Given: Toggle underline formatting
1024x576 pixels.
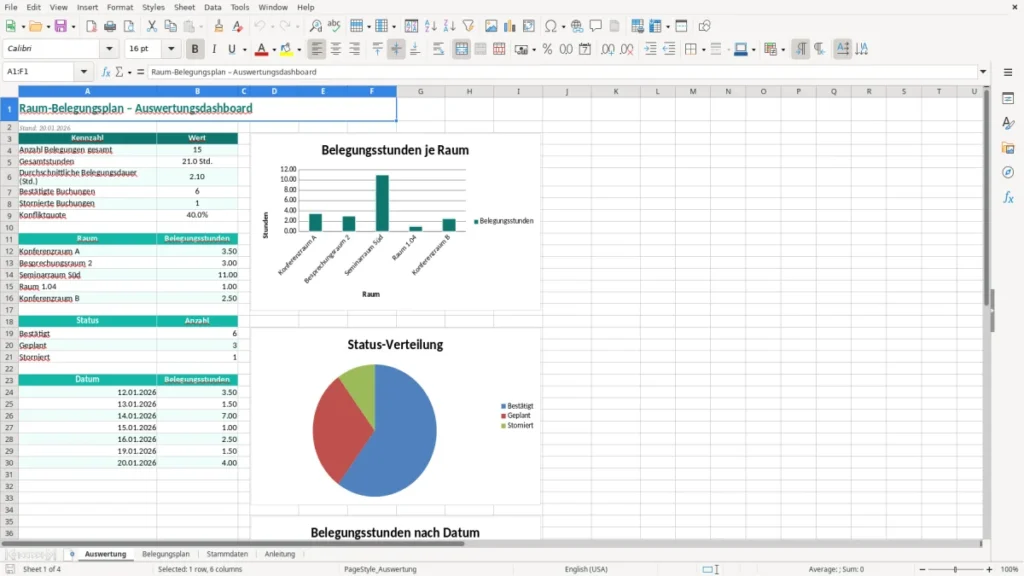Looking at the screenshot, I should pos(231,49).
